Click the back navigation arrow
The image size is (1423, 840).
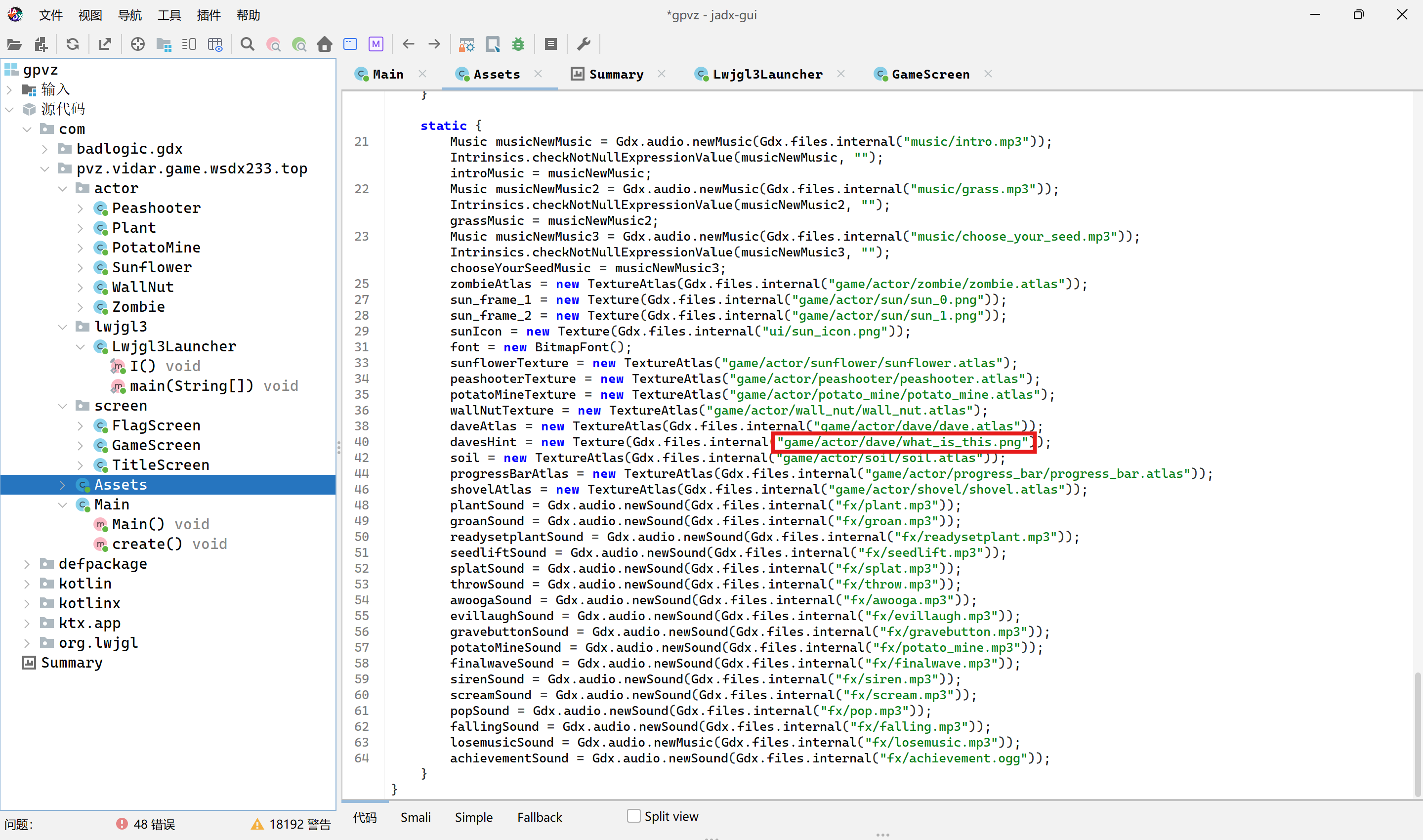(x=408, y=44)
